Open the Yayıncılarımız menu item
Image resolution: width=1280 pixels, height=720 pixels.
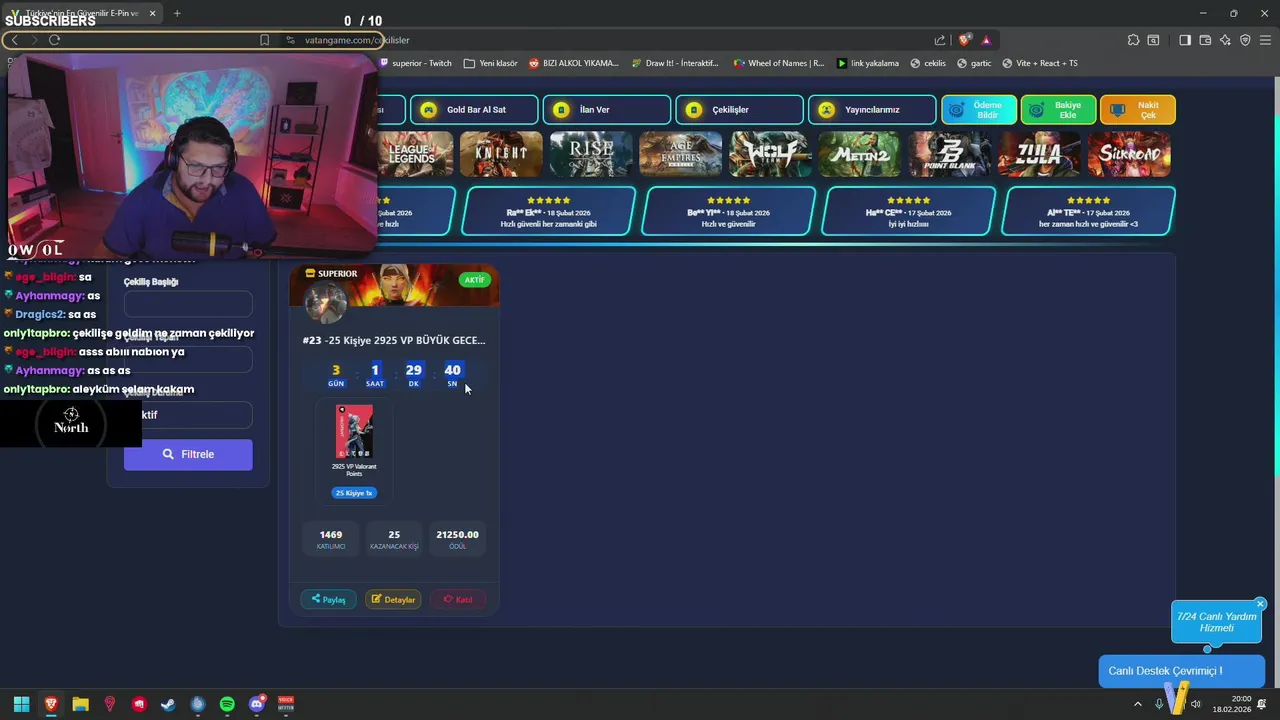(x=873, y=110)
